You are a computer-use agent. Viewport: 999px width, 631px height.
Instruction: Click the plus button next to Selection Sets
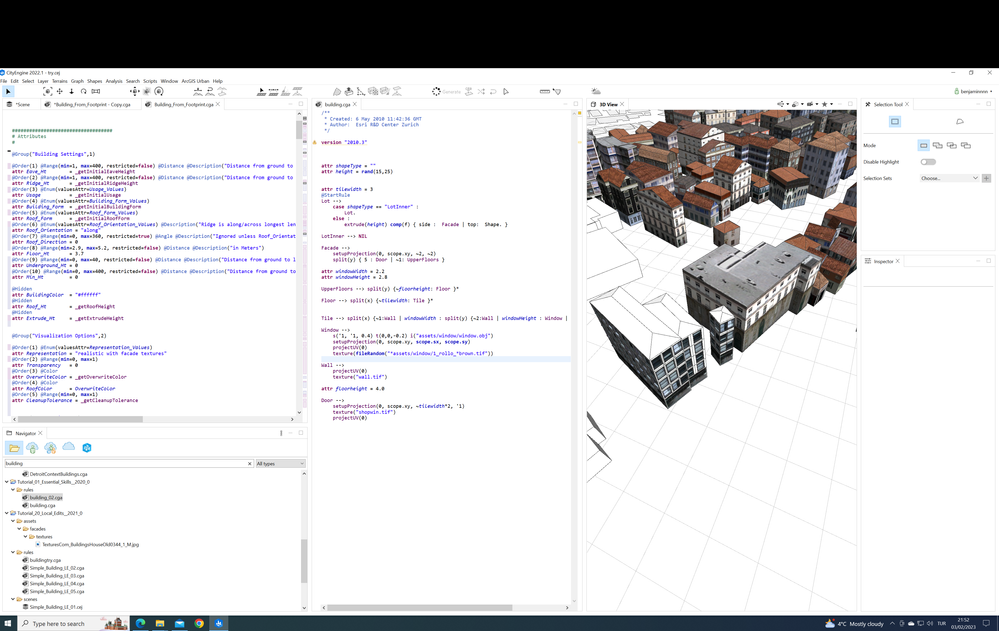tap(986, 178)
